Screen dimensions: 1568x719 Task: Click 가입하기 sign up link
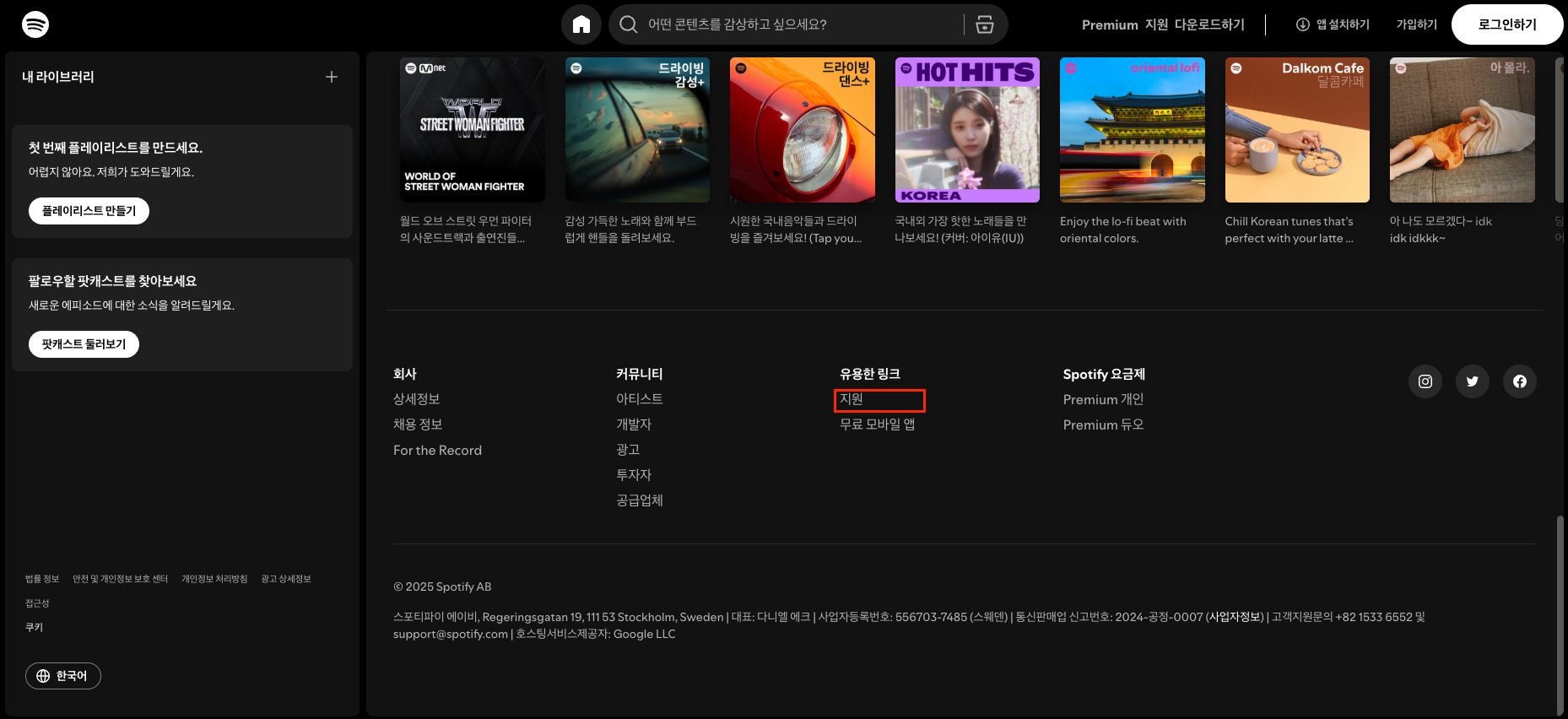click(1417, 24)
